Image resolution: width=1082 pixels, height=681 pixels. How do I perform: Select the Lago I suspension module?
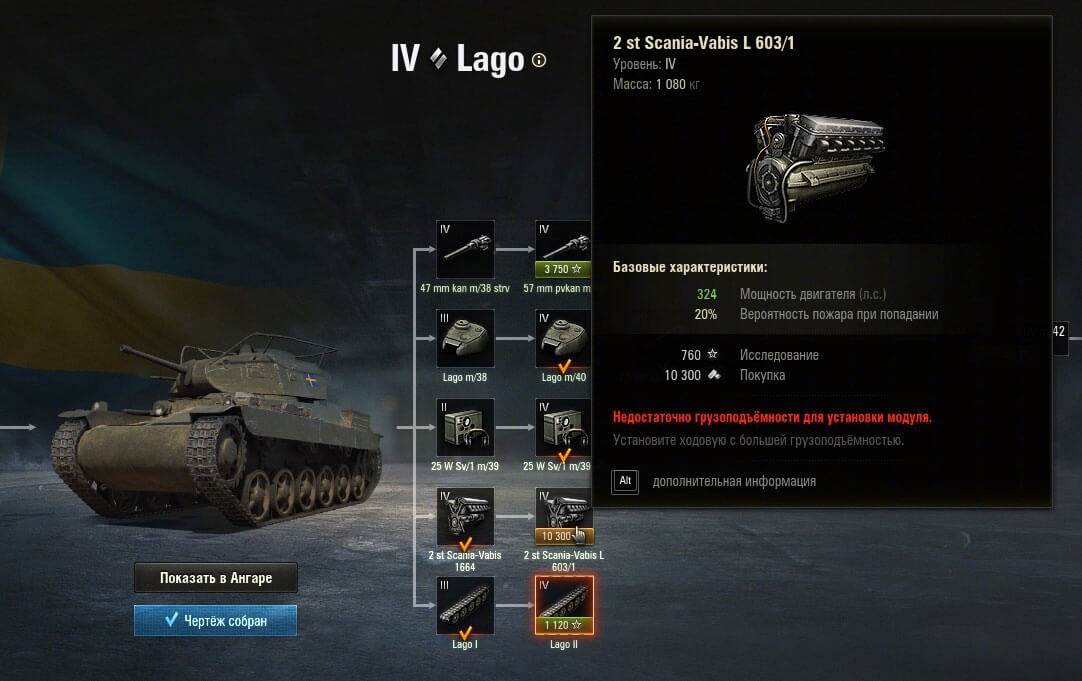pos(465,605)
